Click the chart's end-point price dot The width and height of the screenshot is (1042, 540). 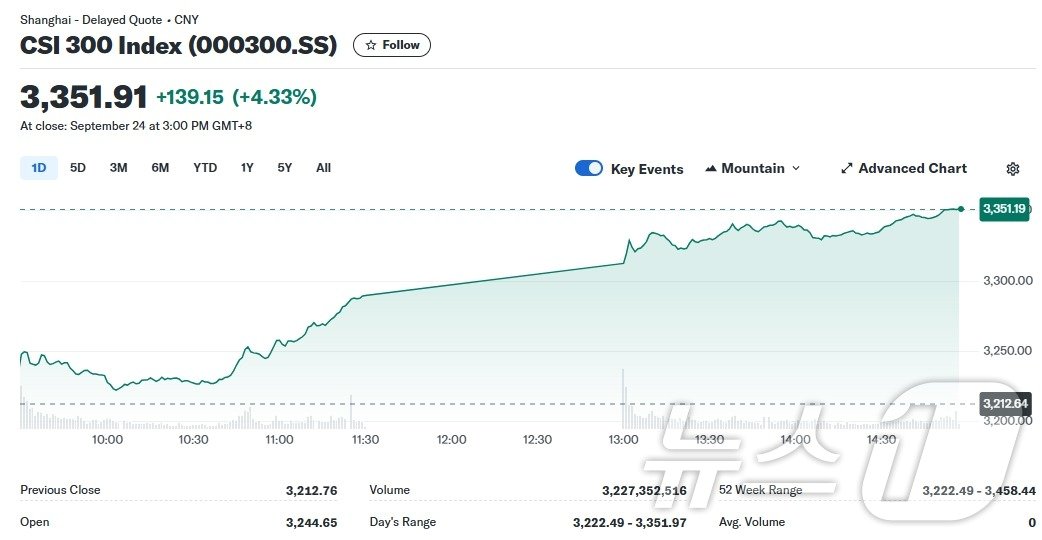961,209
